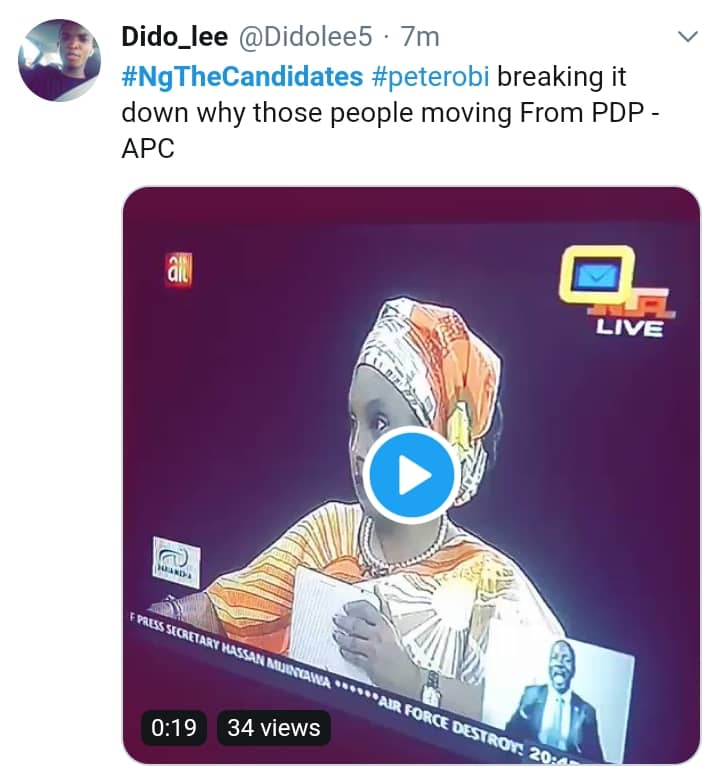Click the Dido_lee display name

coord(175,38)
